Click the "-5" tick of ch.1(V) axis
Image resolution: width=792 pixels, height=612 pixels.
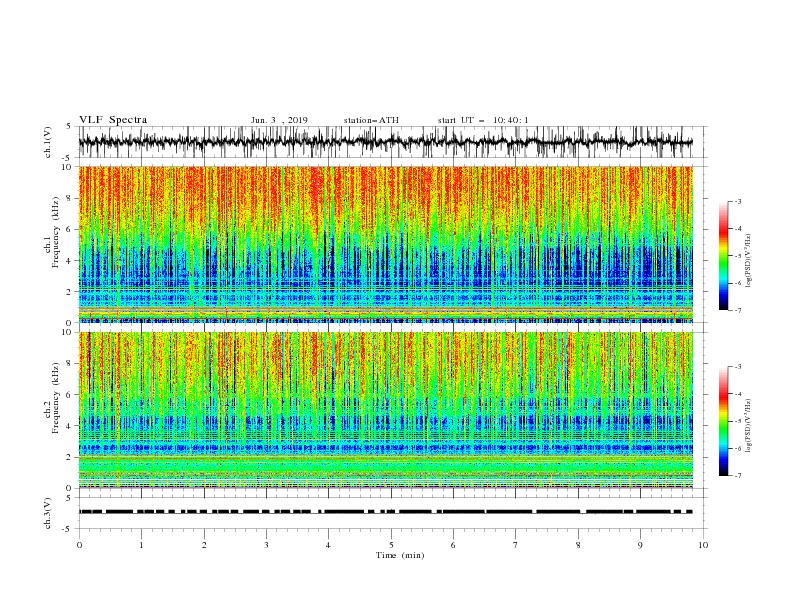click(x=68, y=158)
